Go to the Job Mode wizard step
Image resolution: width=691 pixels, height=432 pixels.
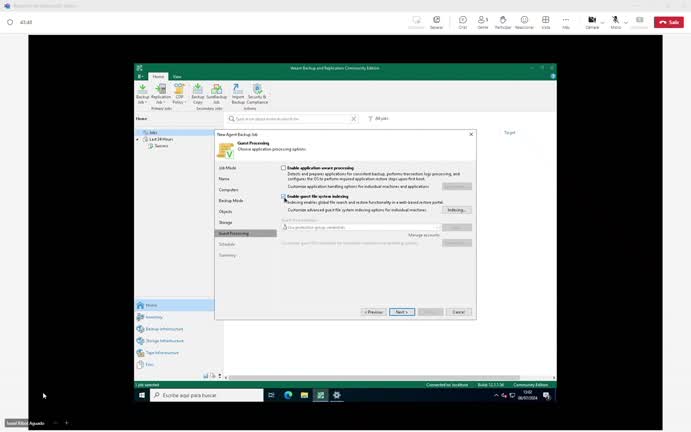click(227, 168)
